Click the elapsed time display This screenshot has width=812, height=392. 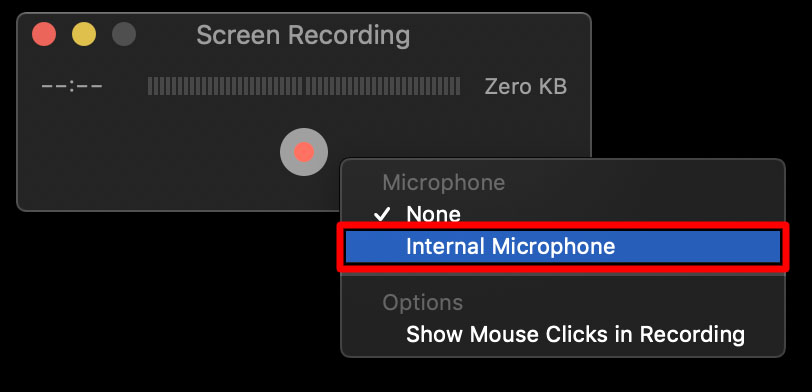coord(72,86)
